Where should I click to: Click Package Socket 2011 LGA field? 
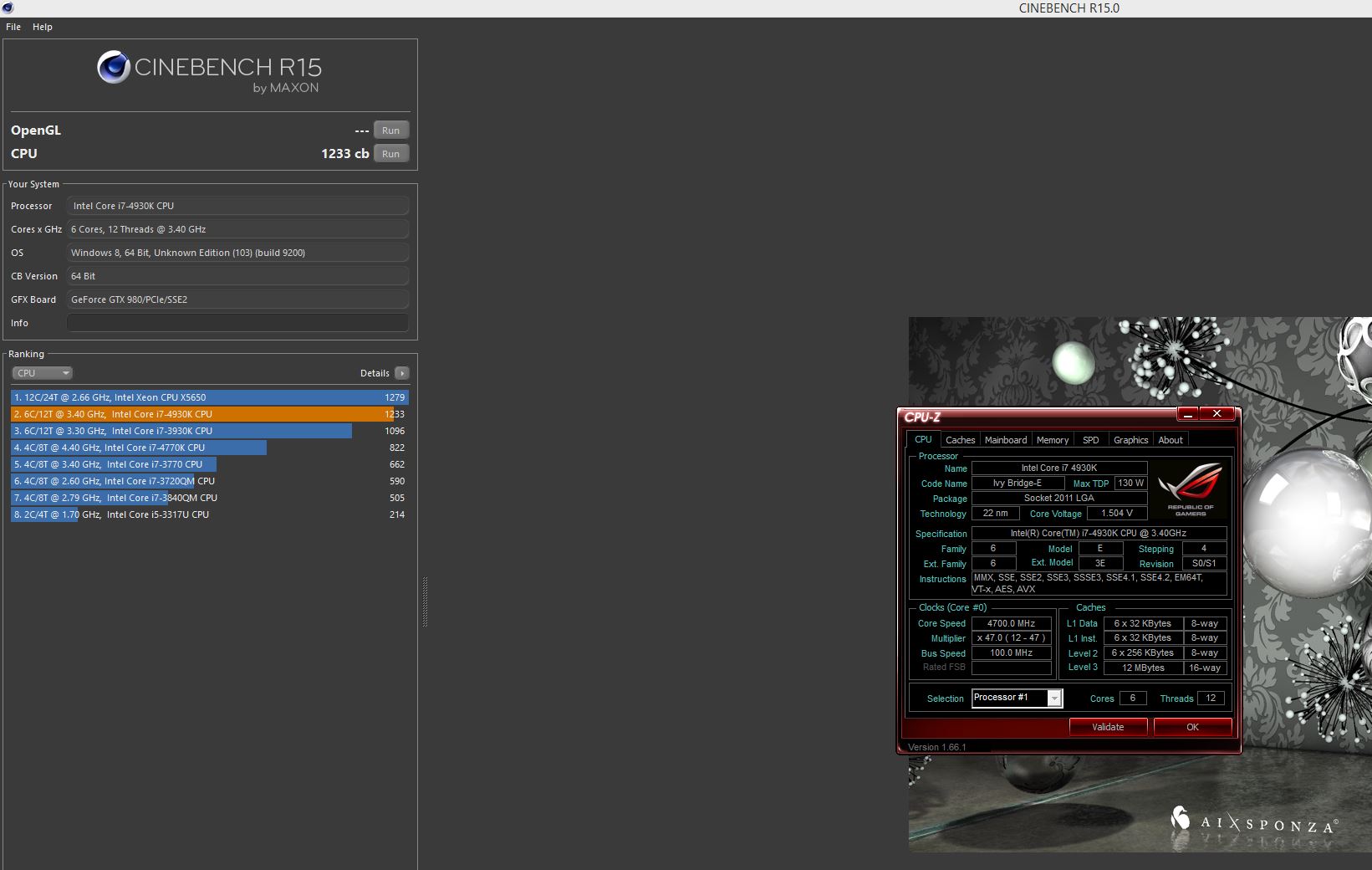point(1059,499)
